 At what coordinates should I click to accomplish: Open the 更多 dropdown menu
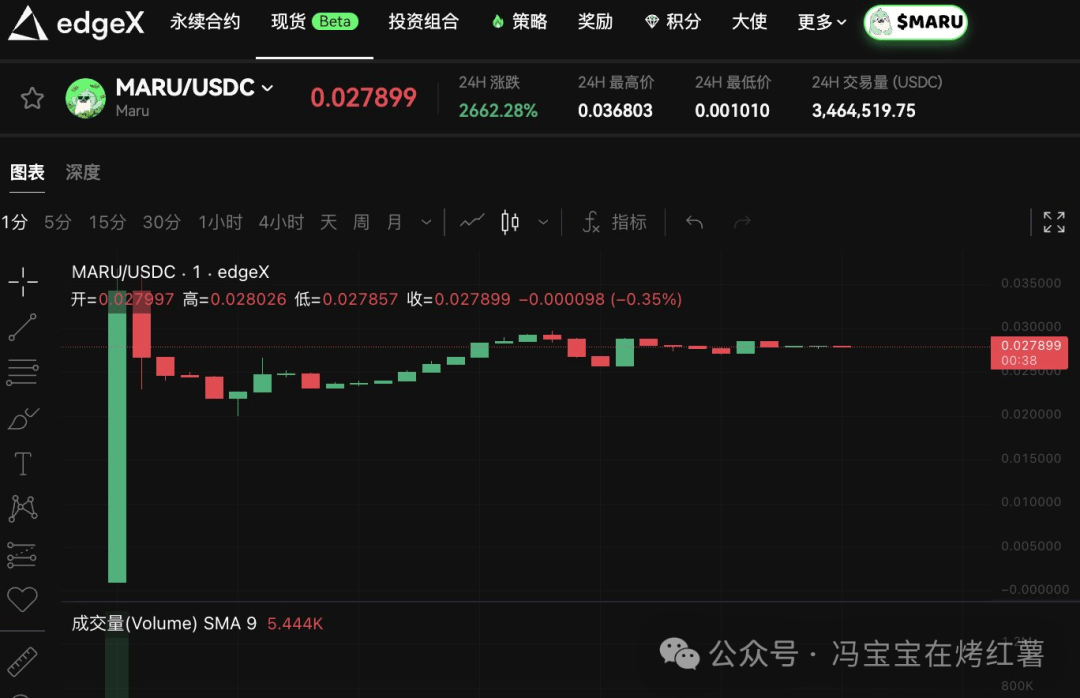click(x=821, y=22)
